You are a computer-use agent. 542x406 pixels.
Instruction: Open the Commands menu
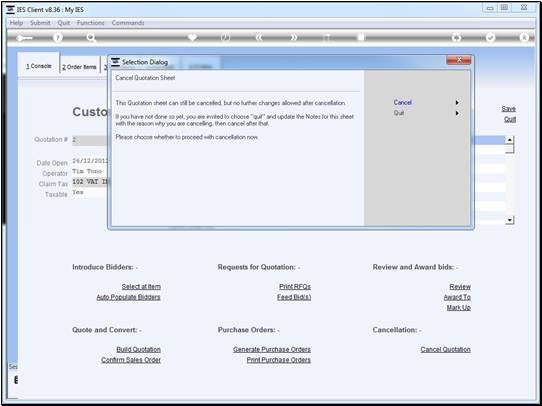tap(128, 23)
